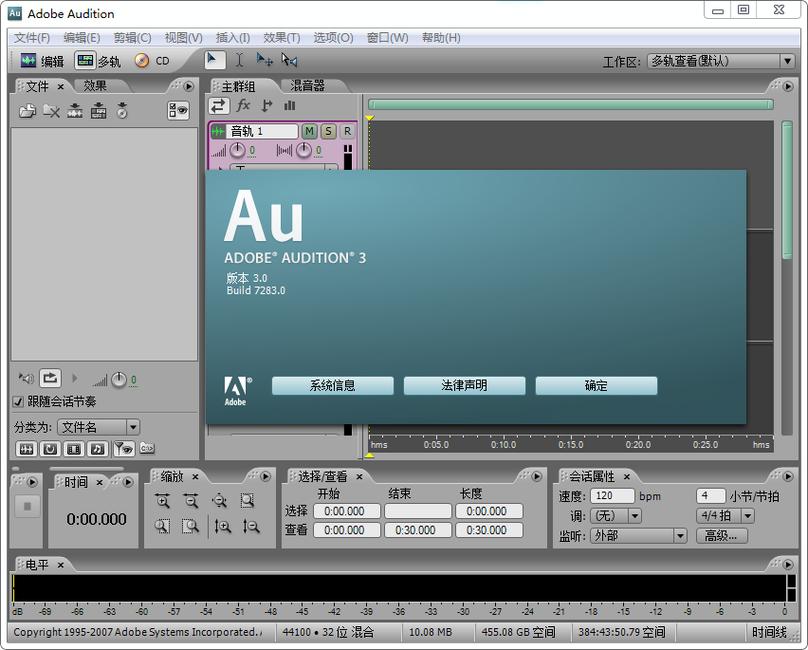Switch to the 效果 tab
This screenshot has width=808, height=650.
coord(95,86)
